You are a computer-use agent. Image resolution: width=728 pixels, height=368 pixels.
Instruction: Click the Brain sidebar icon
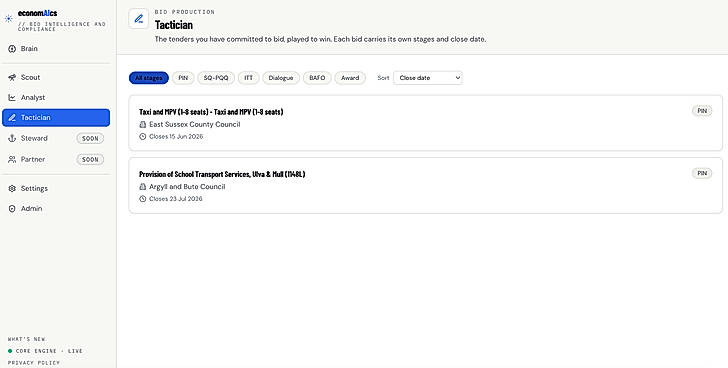(12, 49)
